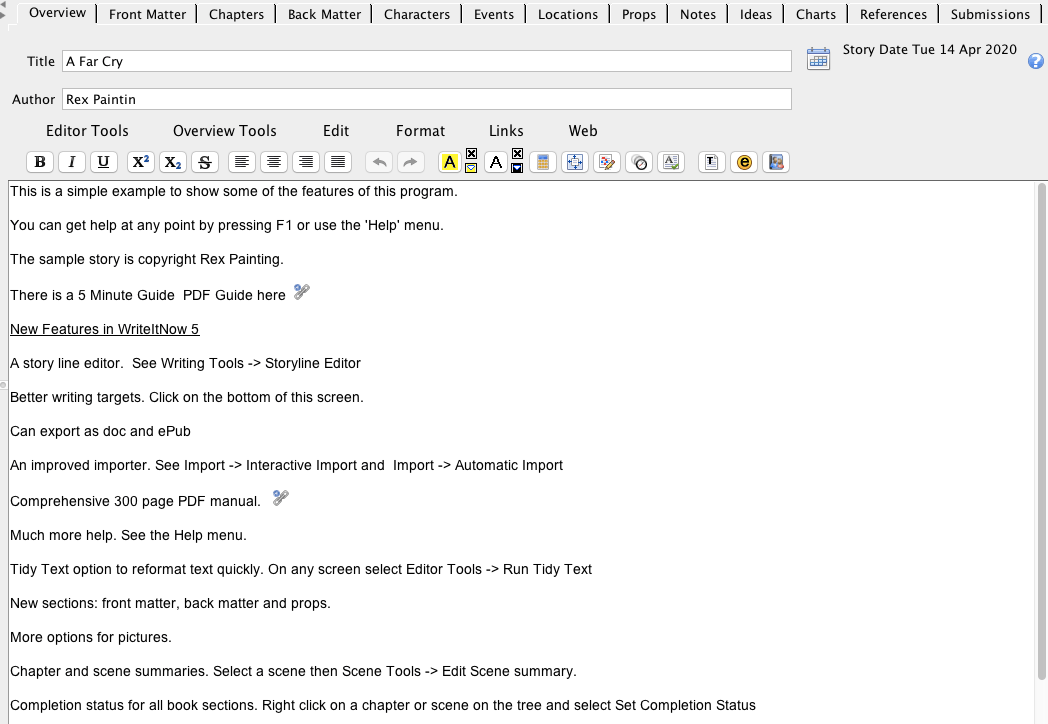
Task: Click the yellow e web icon
Action: [744, 162]
